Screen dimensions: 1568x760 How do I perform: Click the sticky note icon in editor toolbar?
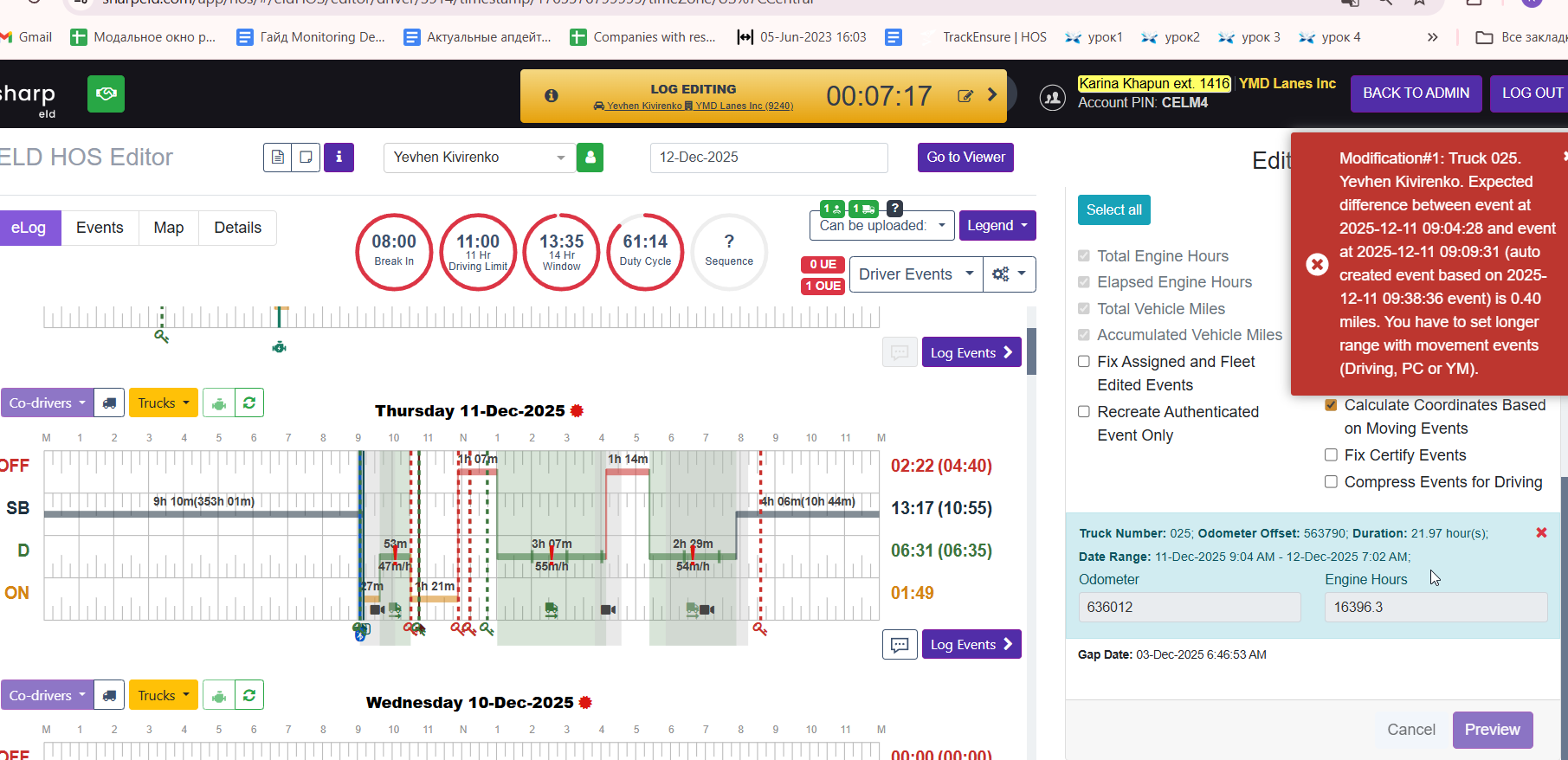point(306,157)
